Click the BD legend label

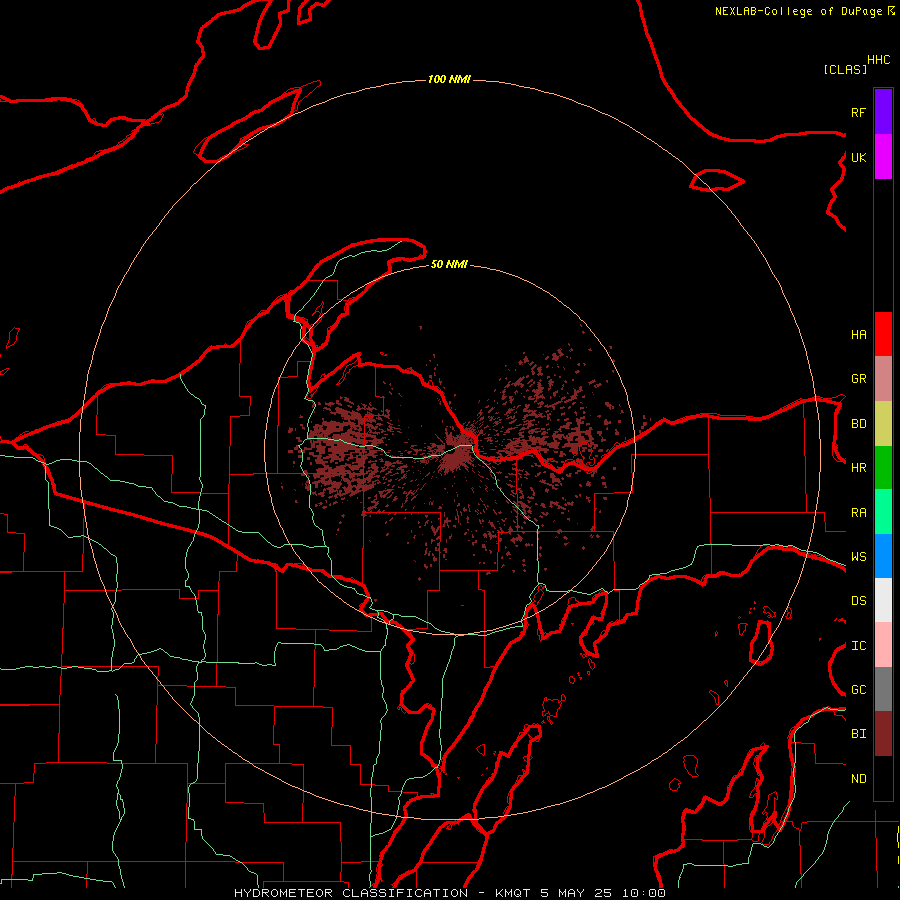(858, 424)
